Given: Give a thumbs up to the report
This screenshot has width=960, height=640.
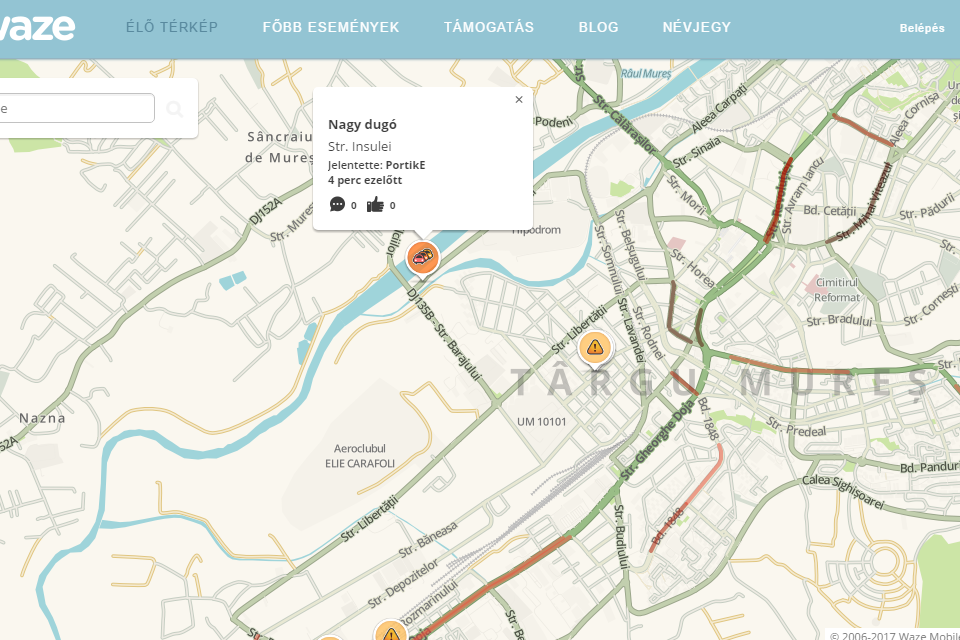Looking at the screenshot, I should 375,205.
